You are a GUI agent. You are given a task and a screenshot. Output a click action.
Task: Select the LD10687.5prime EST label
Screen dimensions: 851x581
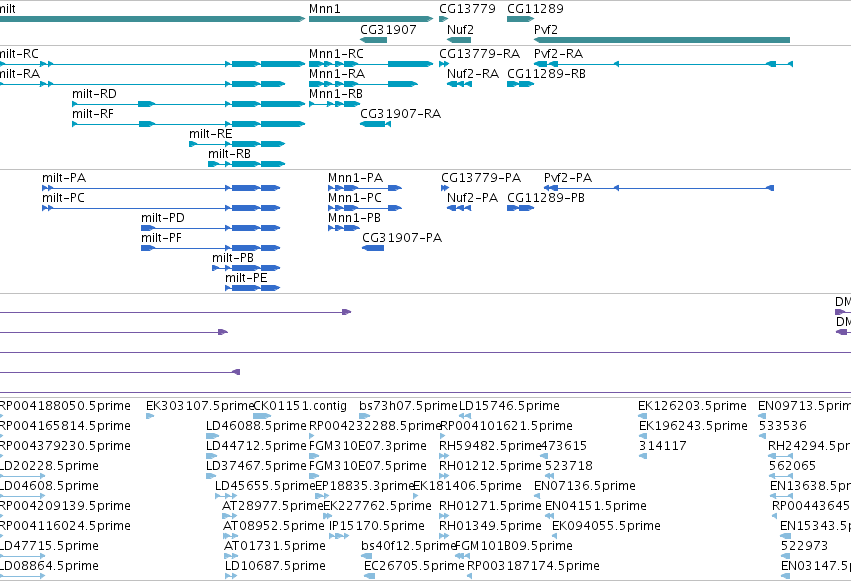(x=275, y=566)
